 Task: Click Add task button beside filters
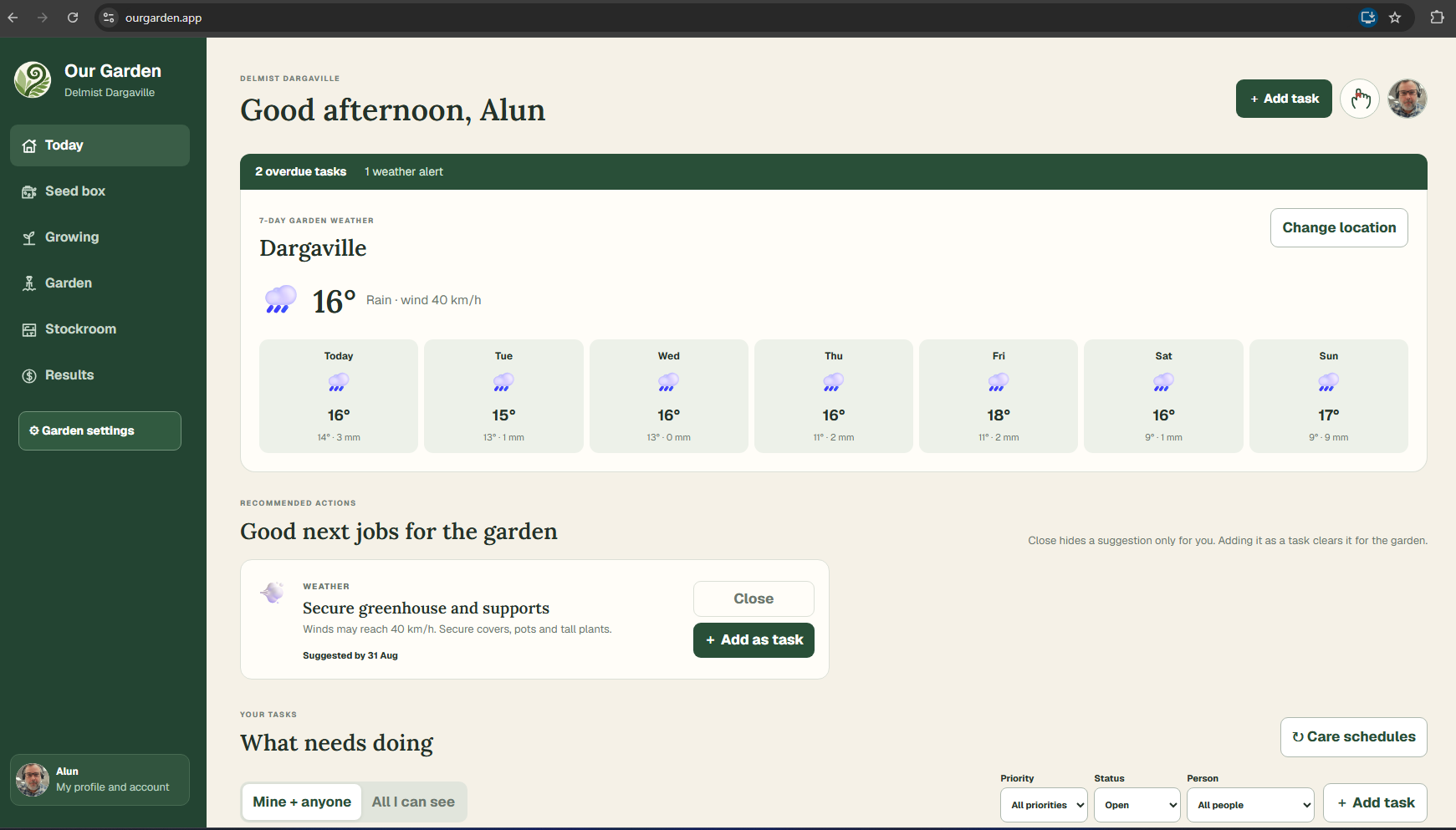1375,802
